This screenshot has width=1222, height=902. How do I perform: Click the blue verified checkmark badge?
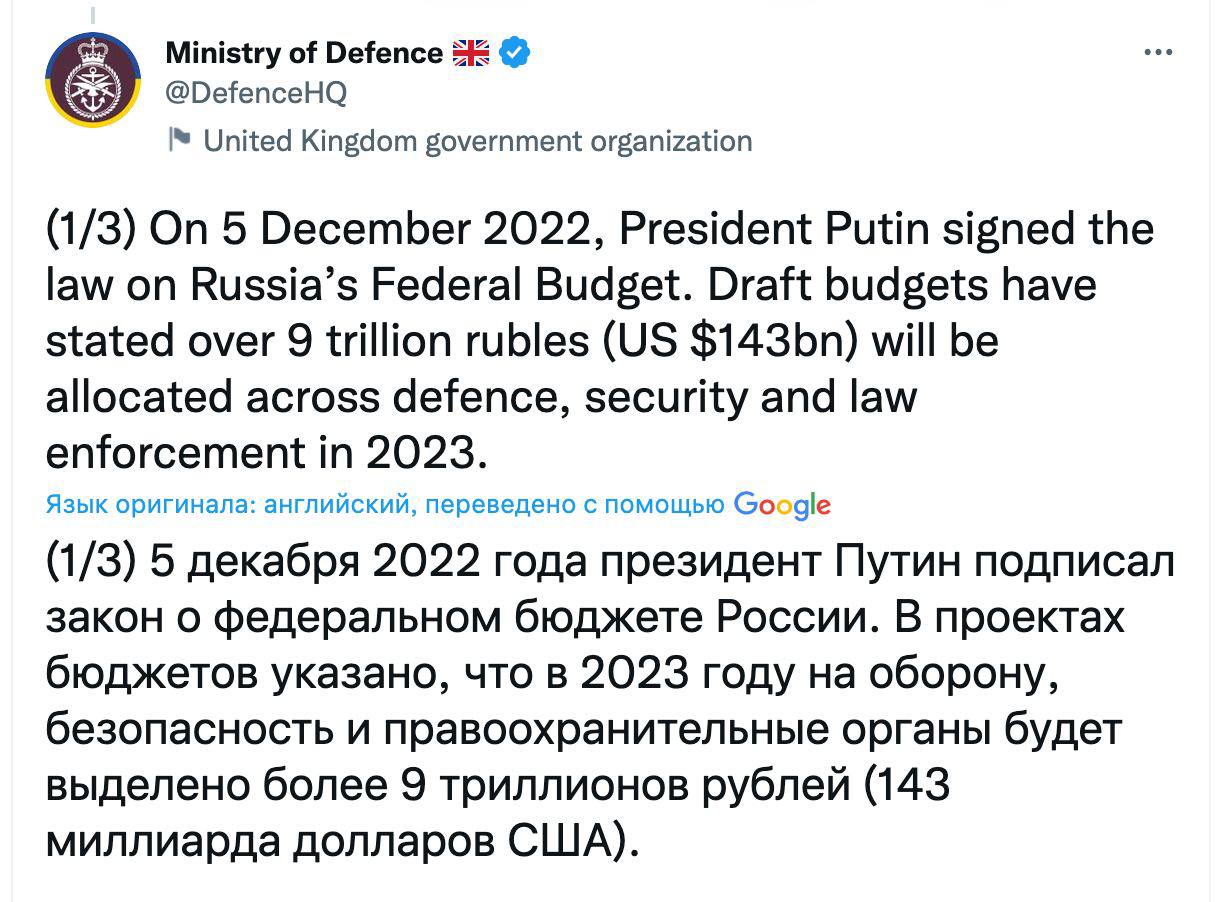(515, 52)
